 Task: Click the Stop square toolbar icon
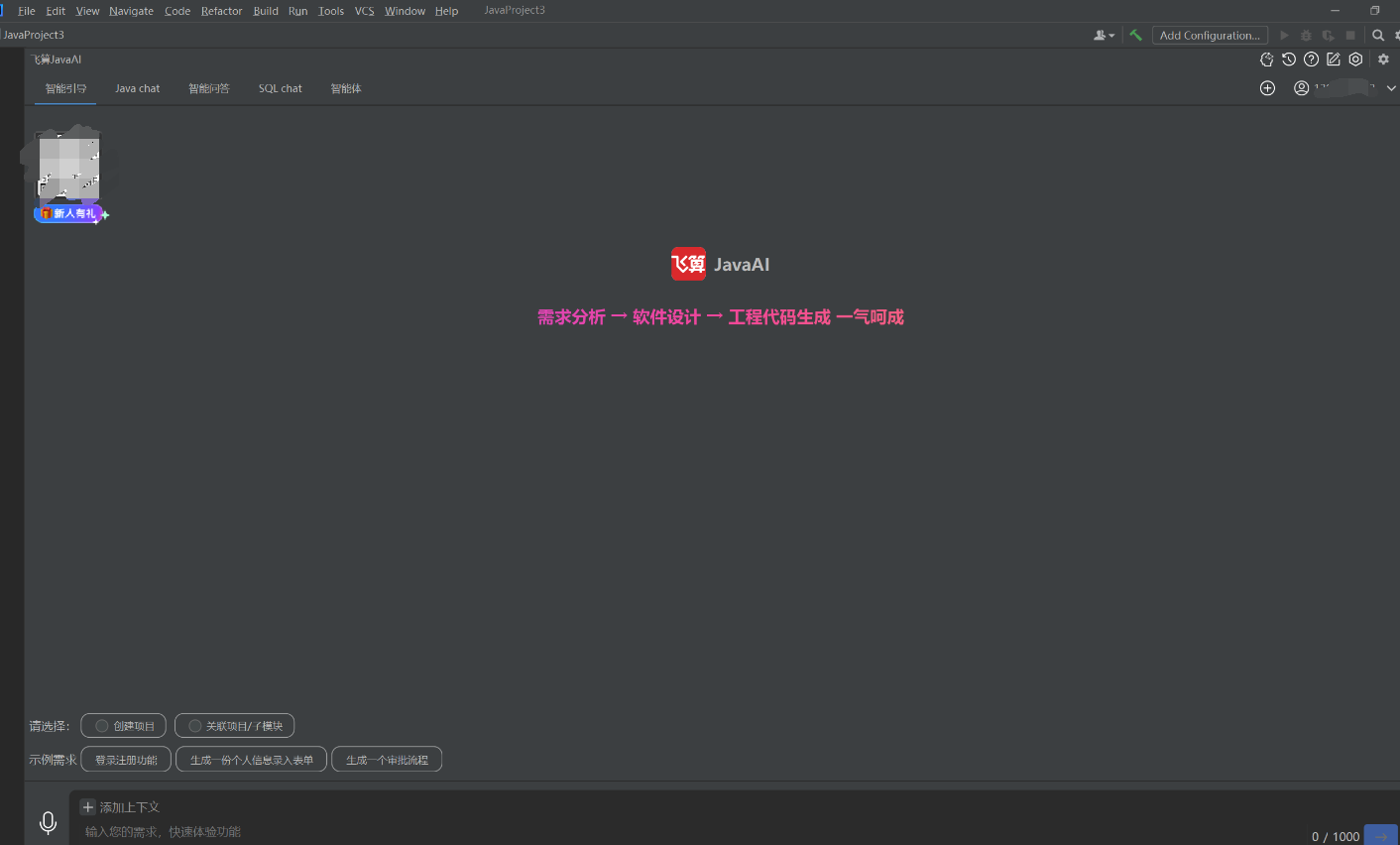click(x=1349, y=35)
